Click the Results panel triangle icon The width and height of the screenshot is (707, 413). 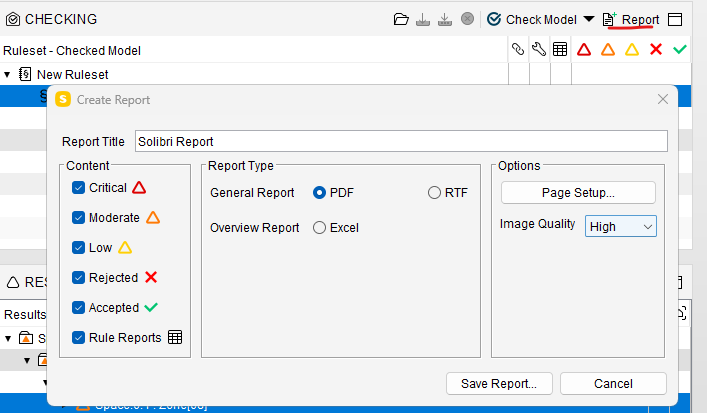[x=13, y=282]
